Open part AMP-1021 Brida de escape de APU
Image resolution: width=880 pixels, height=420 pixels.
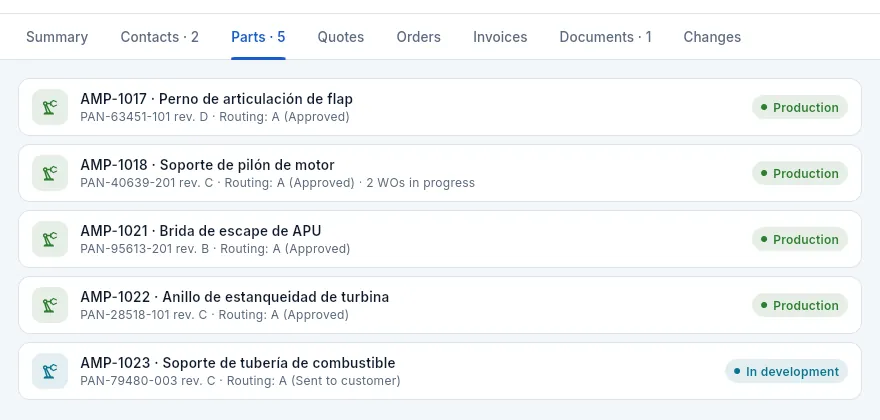click(440, 239)
